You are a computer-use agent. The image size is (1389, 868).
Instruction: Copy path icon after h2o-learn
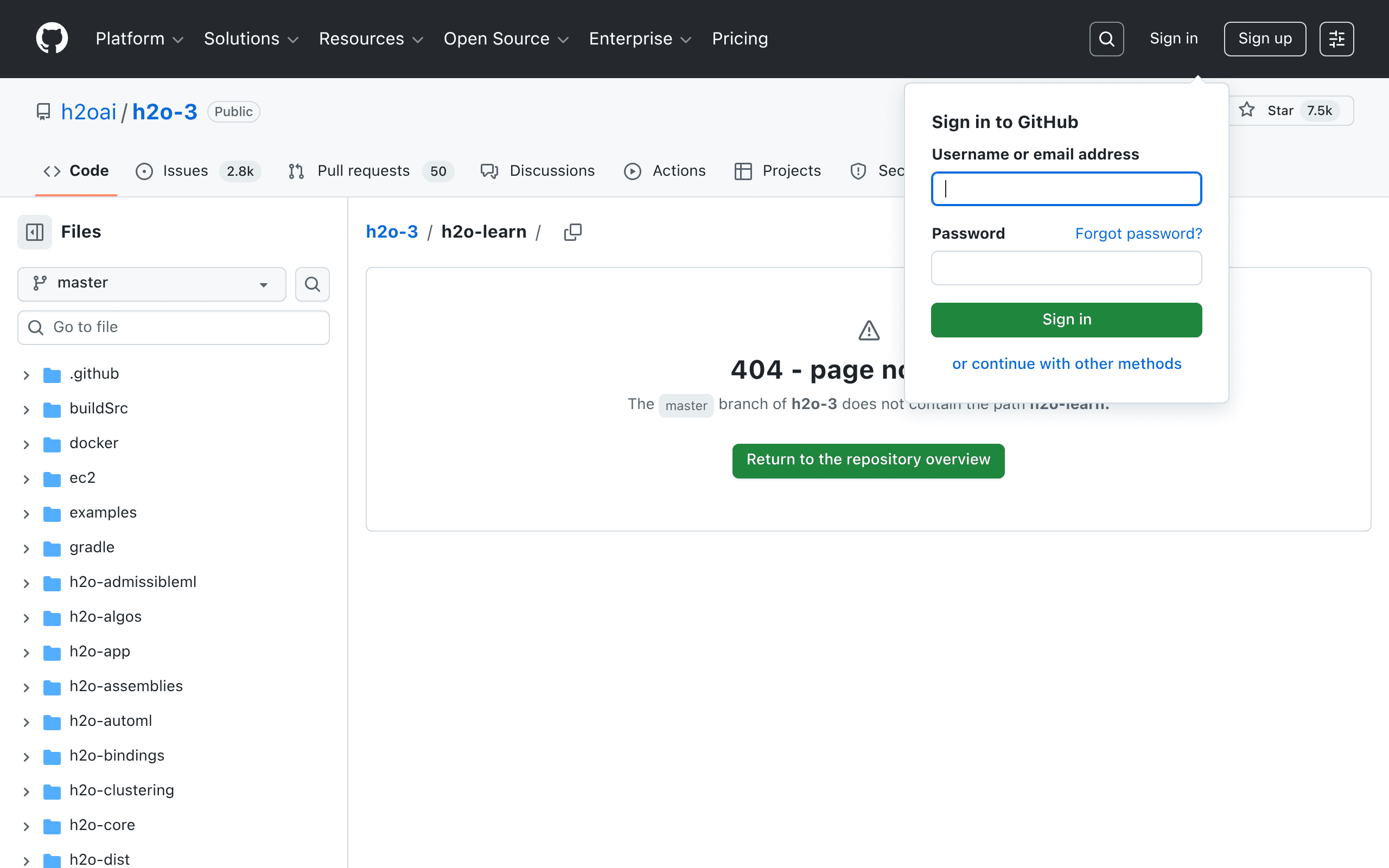tap(572, 232)
